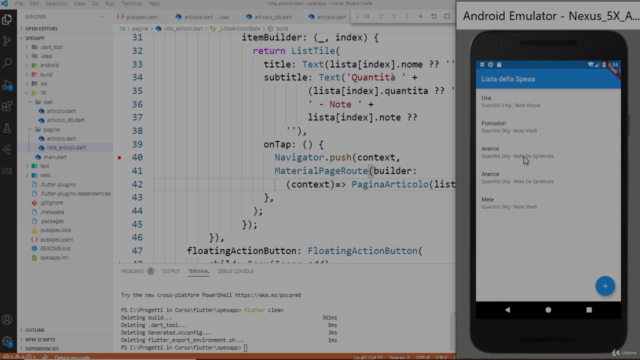Click the debug toolbar drag handle
Screen dimensions: 640x360
[x=357, y=16]
